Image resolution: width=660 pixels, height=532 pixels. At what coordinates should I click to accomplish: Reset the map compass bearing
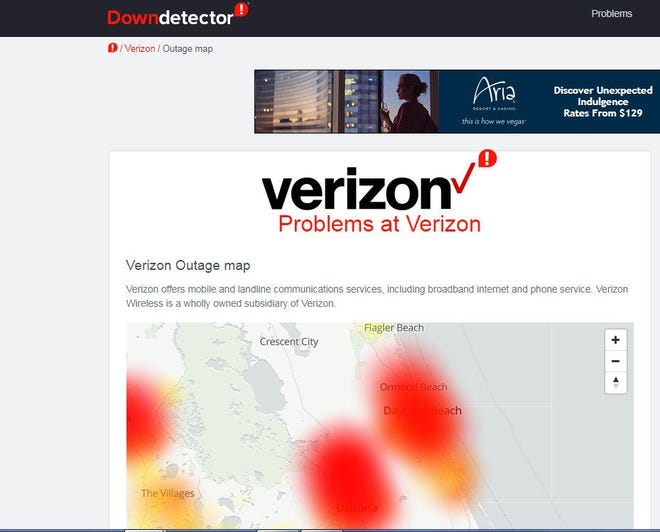615,383
